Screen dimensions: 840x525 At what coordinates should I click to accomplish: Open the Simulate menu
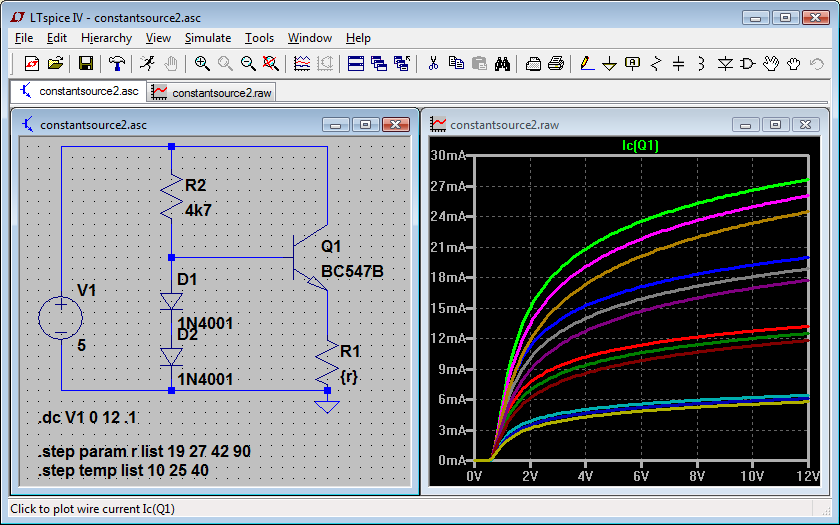point(208,38)
